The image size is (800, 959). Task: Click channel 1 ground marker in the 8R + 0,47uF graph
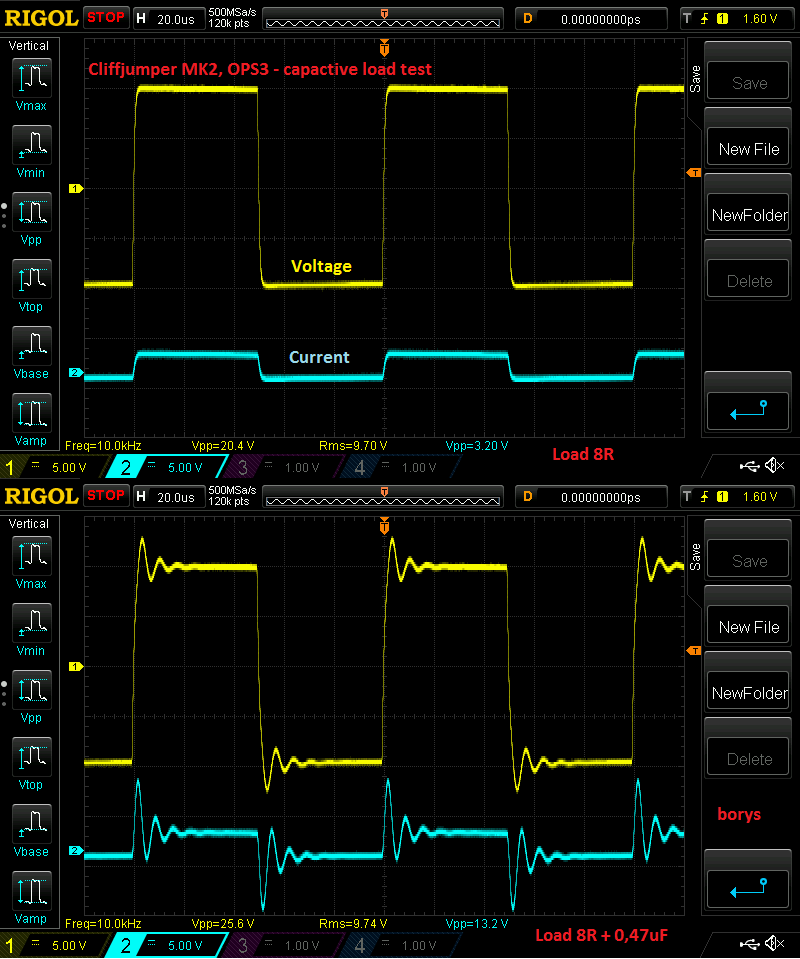(x=75, y=667)
